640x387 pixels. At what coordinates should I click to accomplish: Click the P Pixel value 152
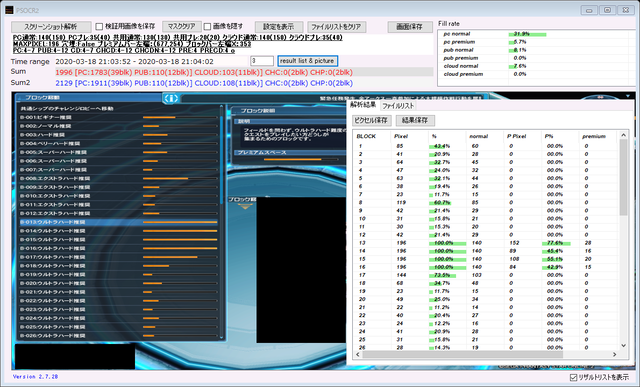514,243
